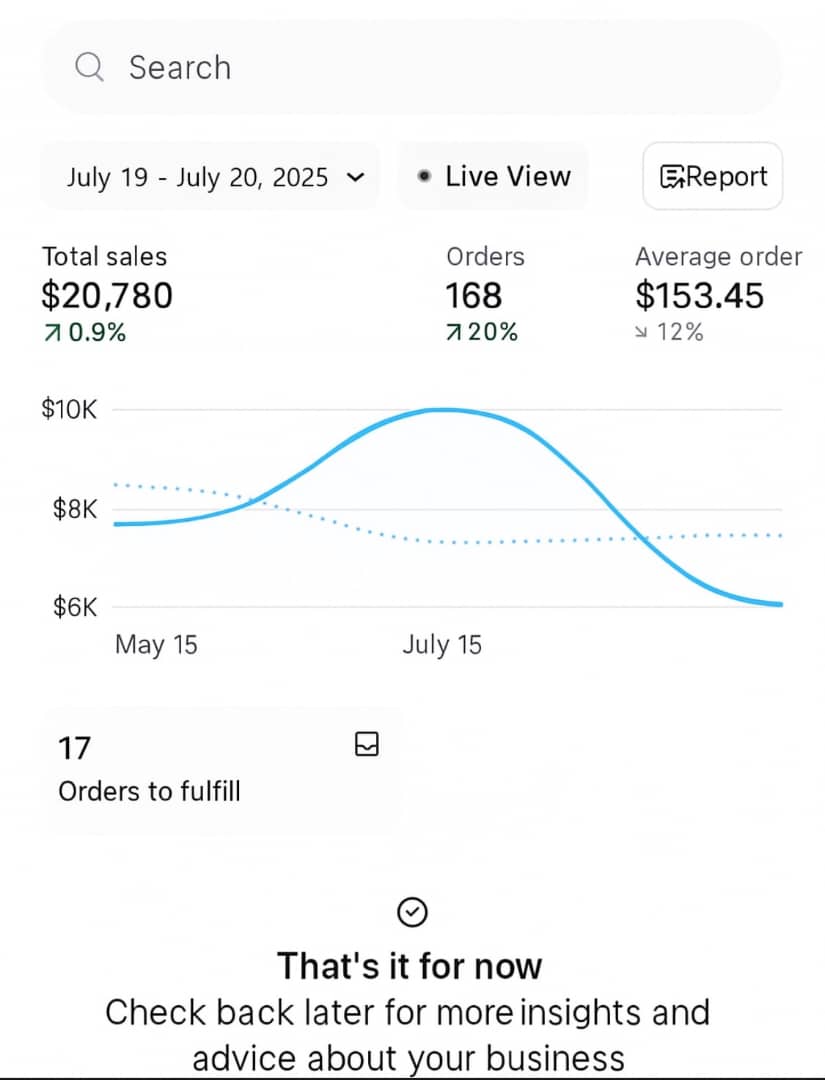Click the July 15 axis label
This screenshot has width=825, height=1080.
442,645
